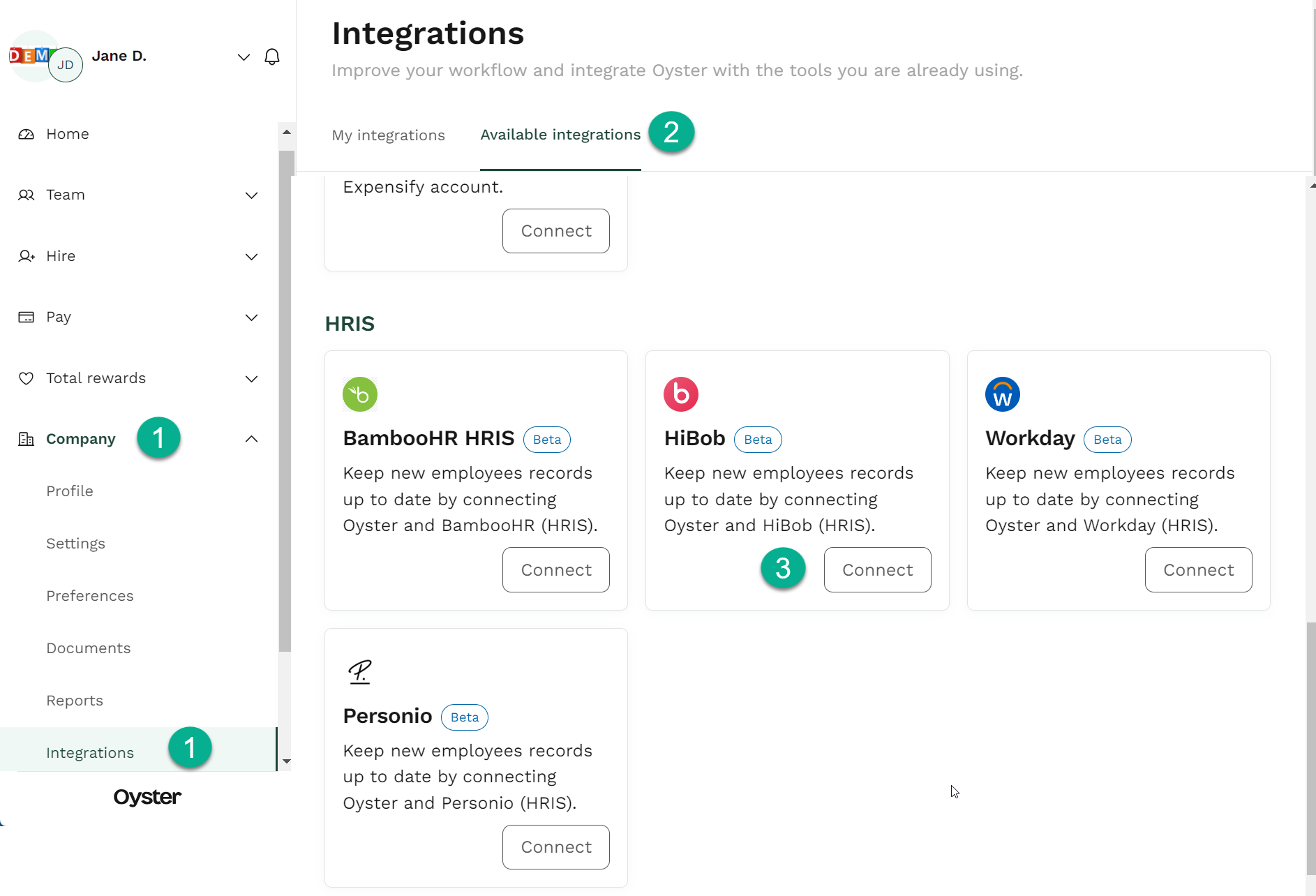Viewport: 1316px width, 896px height.
Task: Open Company Documents page
Action: point(89,648)
